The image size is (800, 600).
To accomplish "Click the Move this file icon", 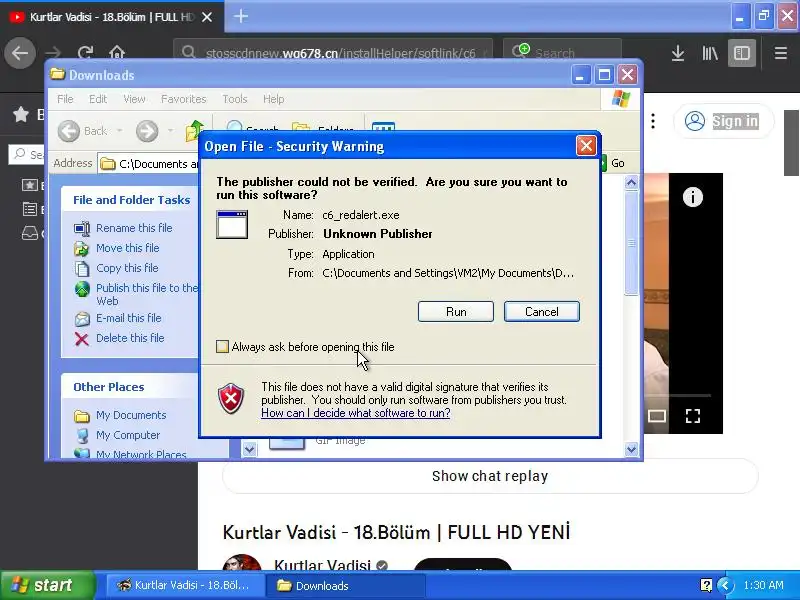I will click(x=82, y=248).
